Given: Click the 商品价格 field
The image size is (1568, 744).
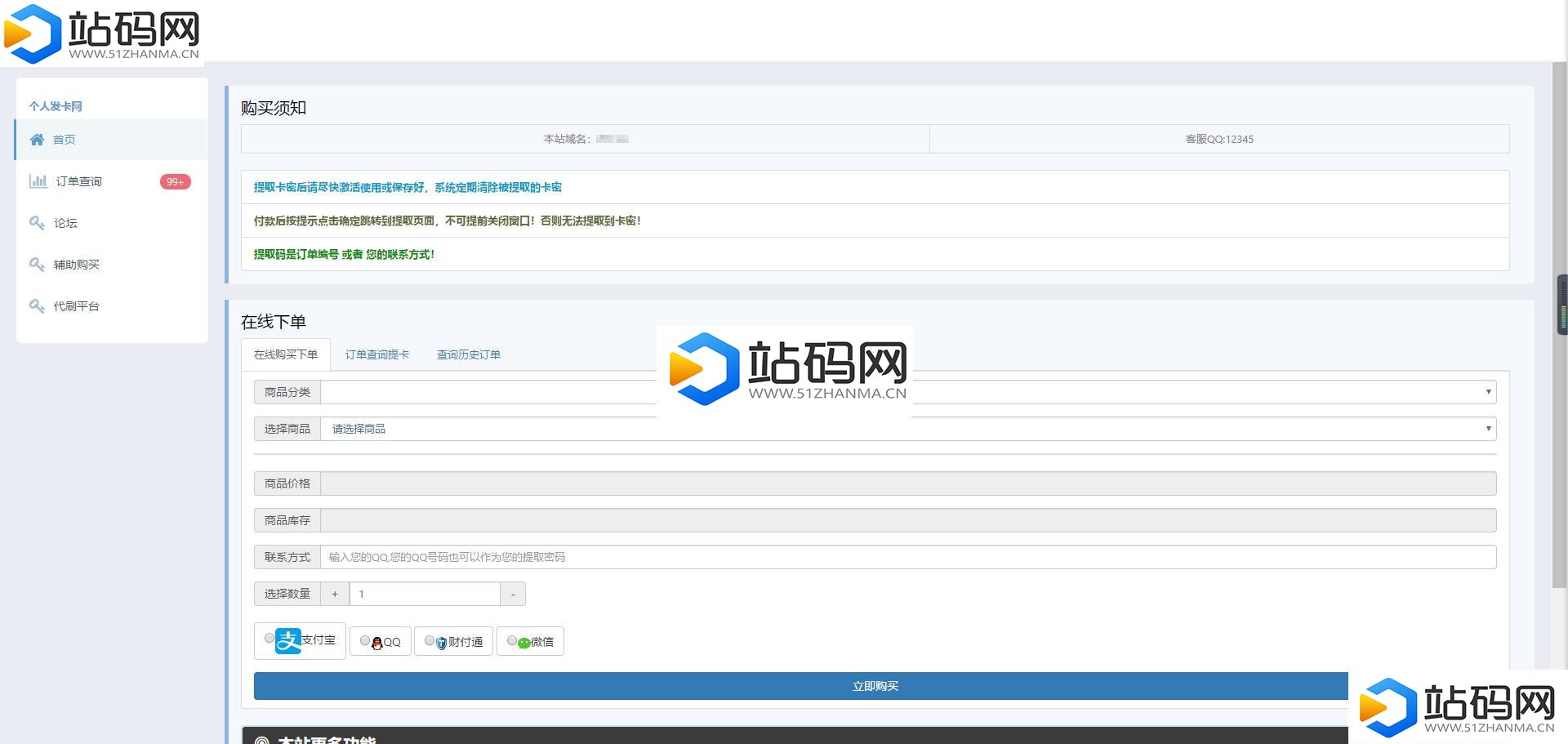Looking at the screenshot, I should (908, 483).
